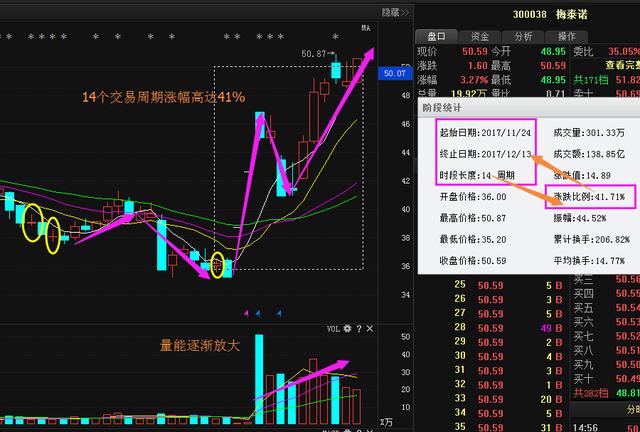
Task: Click the 开盘价格:36.00 entry
Action: (473, 197)
